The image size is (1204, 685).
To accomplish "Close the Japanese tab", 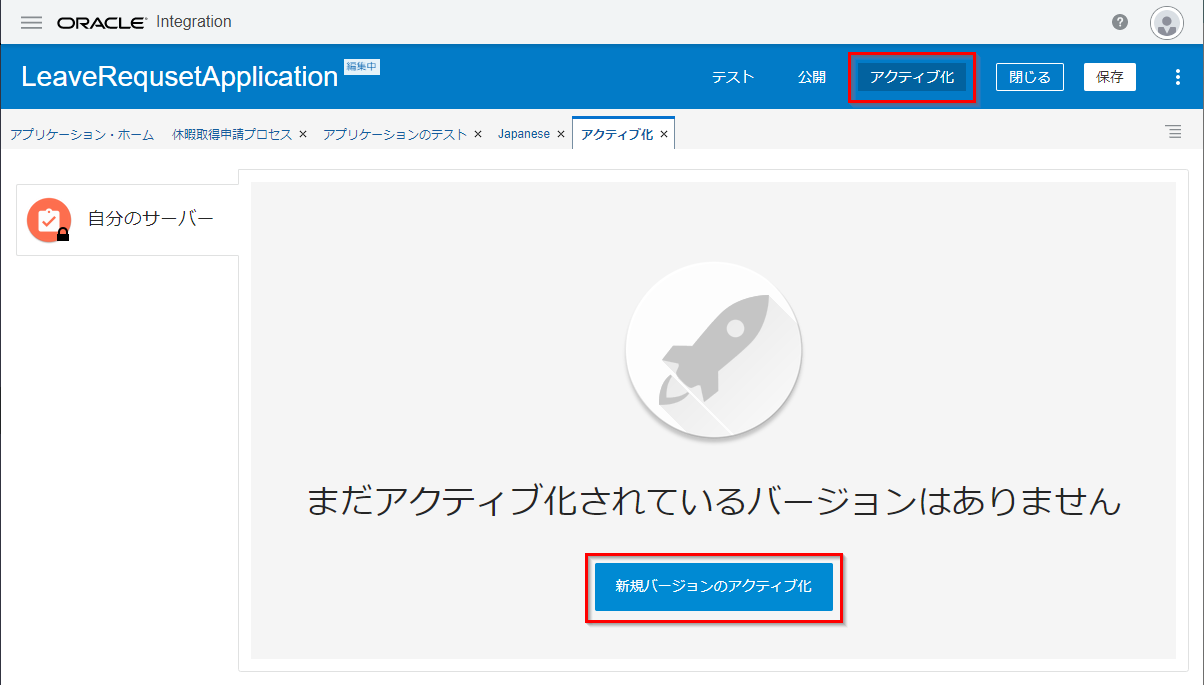I will click(561, 134).
